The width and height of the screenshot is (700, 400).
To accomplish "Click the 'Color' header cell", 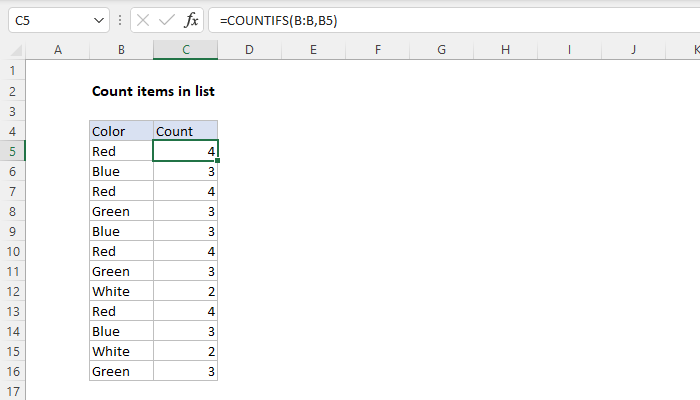I will pyautogui.click(x=121, y=131).
